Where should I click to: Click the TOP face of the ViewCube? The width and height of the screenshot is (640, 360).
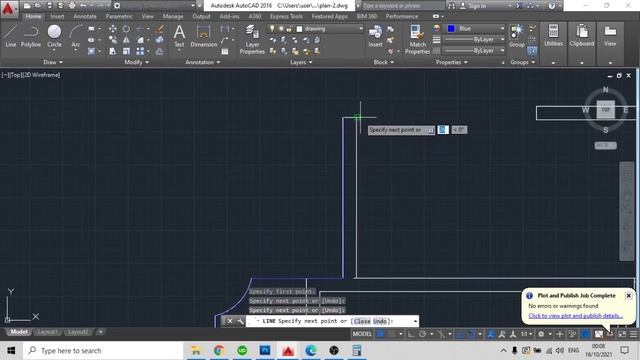(605, 109)
